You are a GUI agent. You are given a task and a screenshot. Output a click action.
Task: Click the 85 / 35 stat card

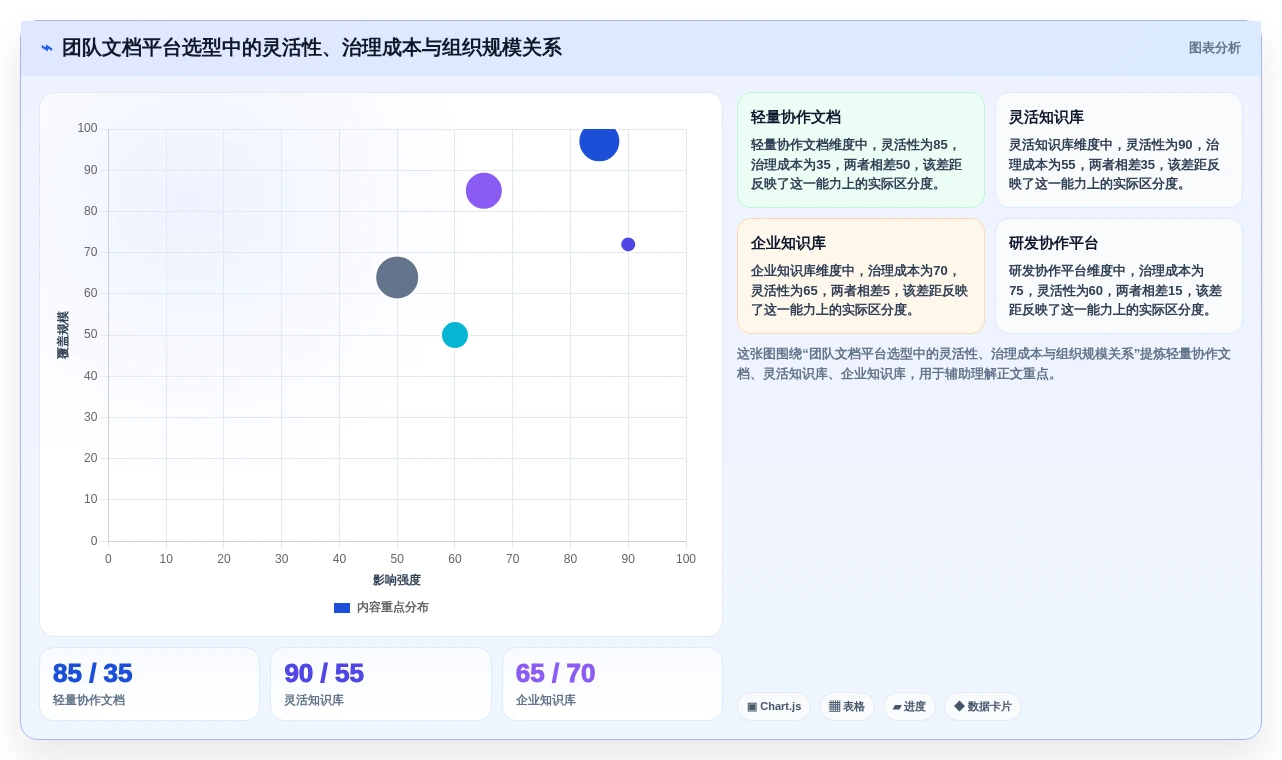pyautogui.click(x=149, y=684)
